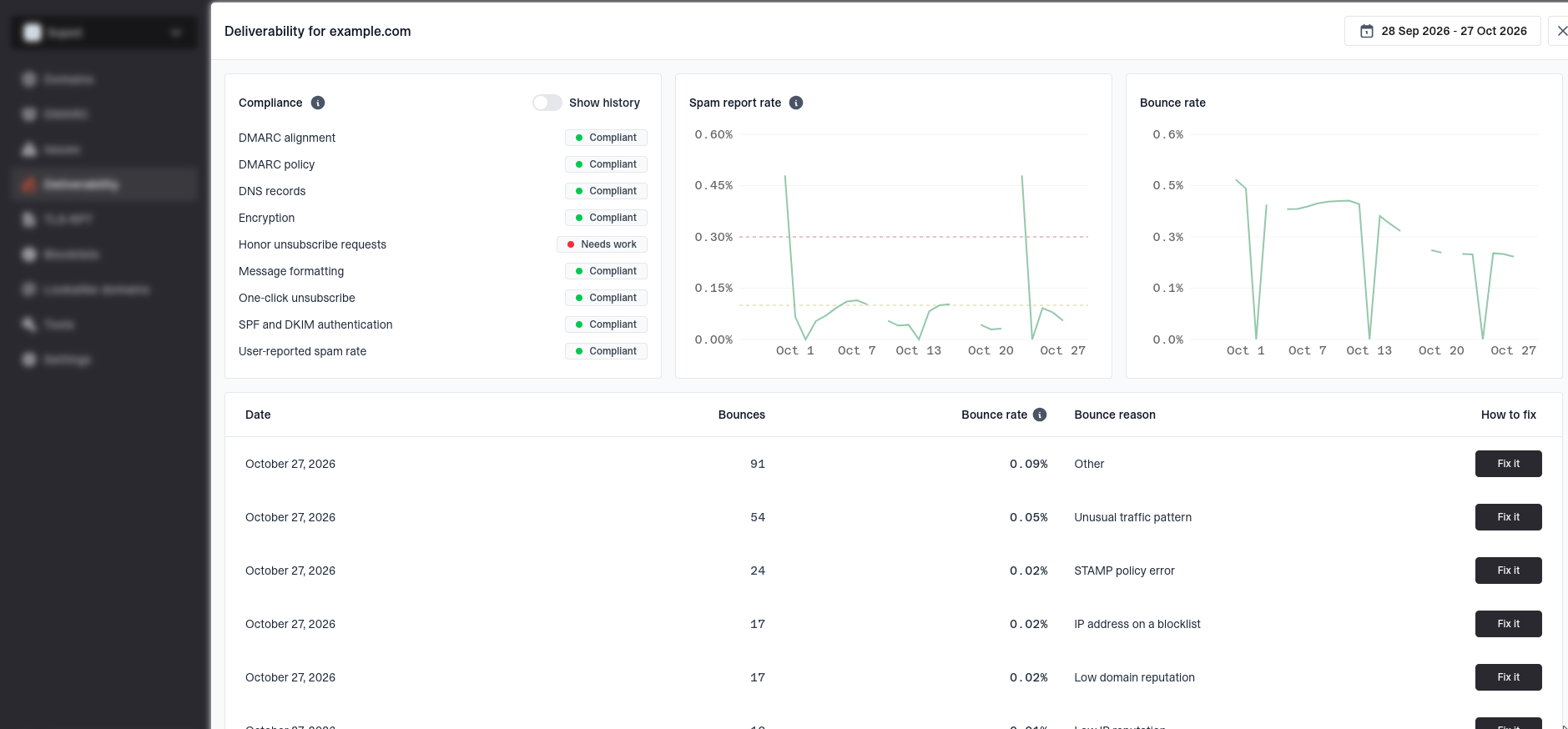This screenshot has width=1568, height=729.
Task: Click Fix it for Unusual traffic pattern
Action: pyautogui.click(x=1508, y=517)
